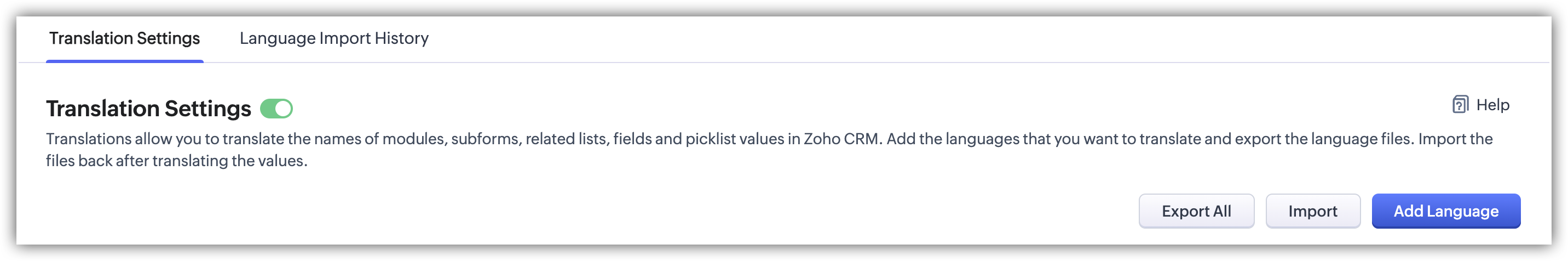
Task: Click the Export All button
Action: pyautogui.click(x=1196, y=211)
